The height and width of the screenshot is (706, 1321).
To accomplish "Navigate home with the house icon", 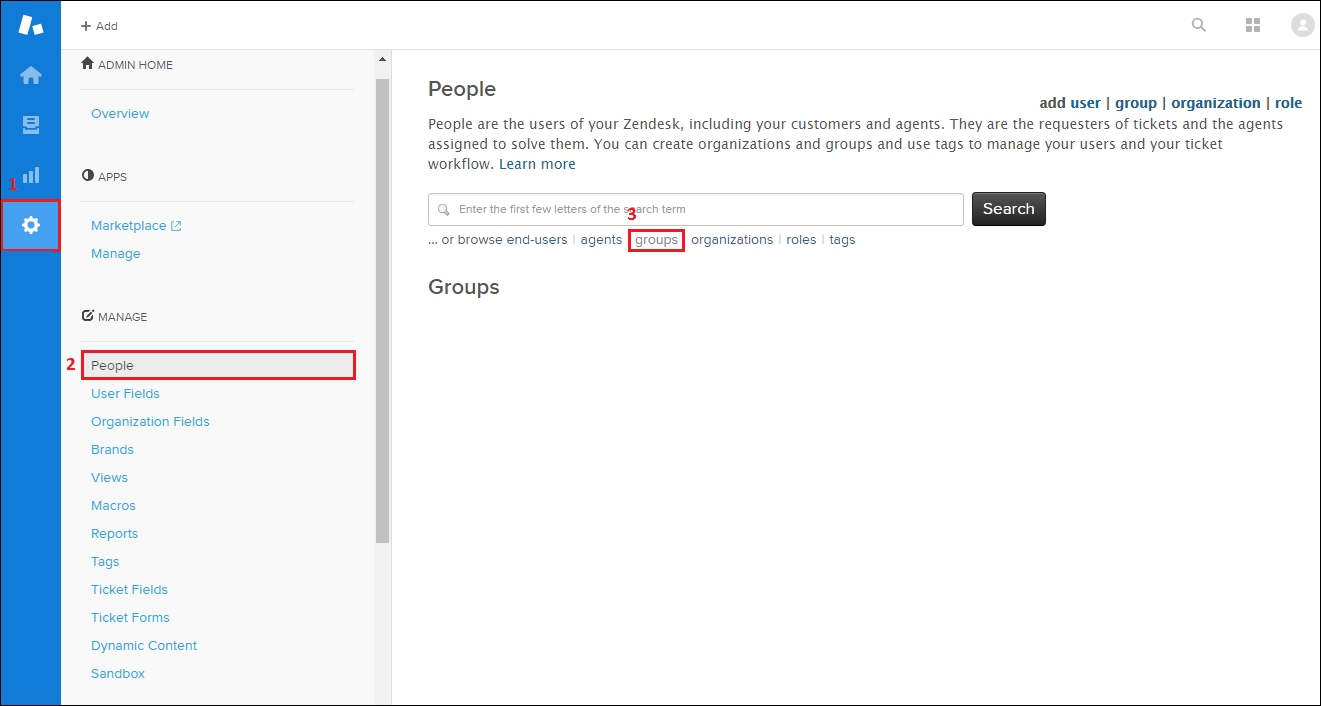I will click(x=30, y=75).
